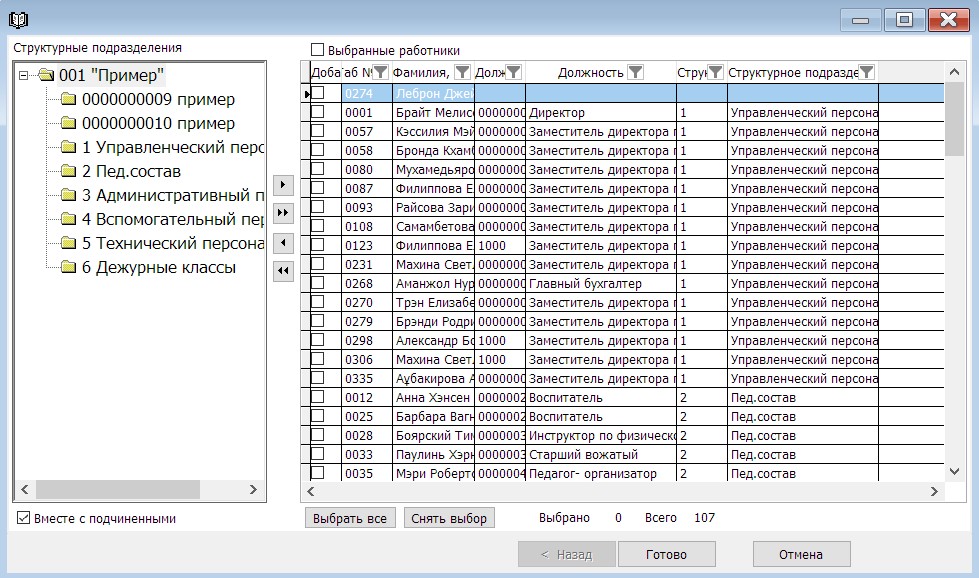Viewport: 979px width, 578px height.
Task: Uncheck Вместе с подчиненными checkbox
Action: coord(24,518)
